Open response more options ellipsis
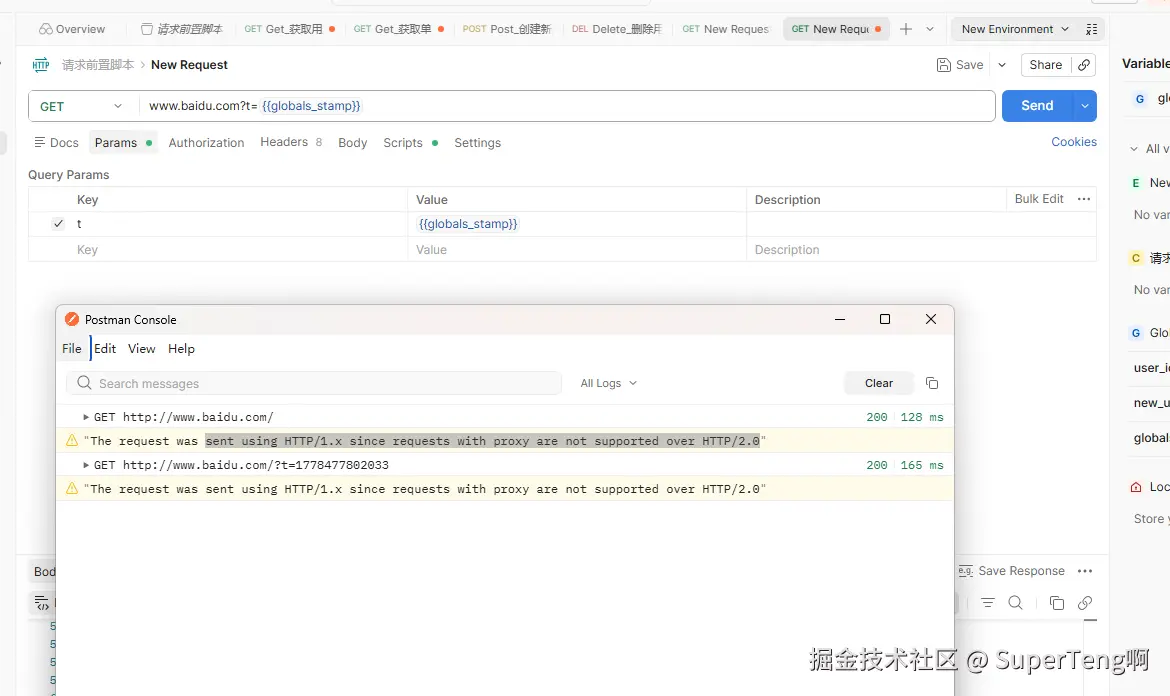 (x=1085, y=571)
